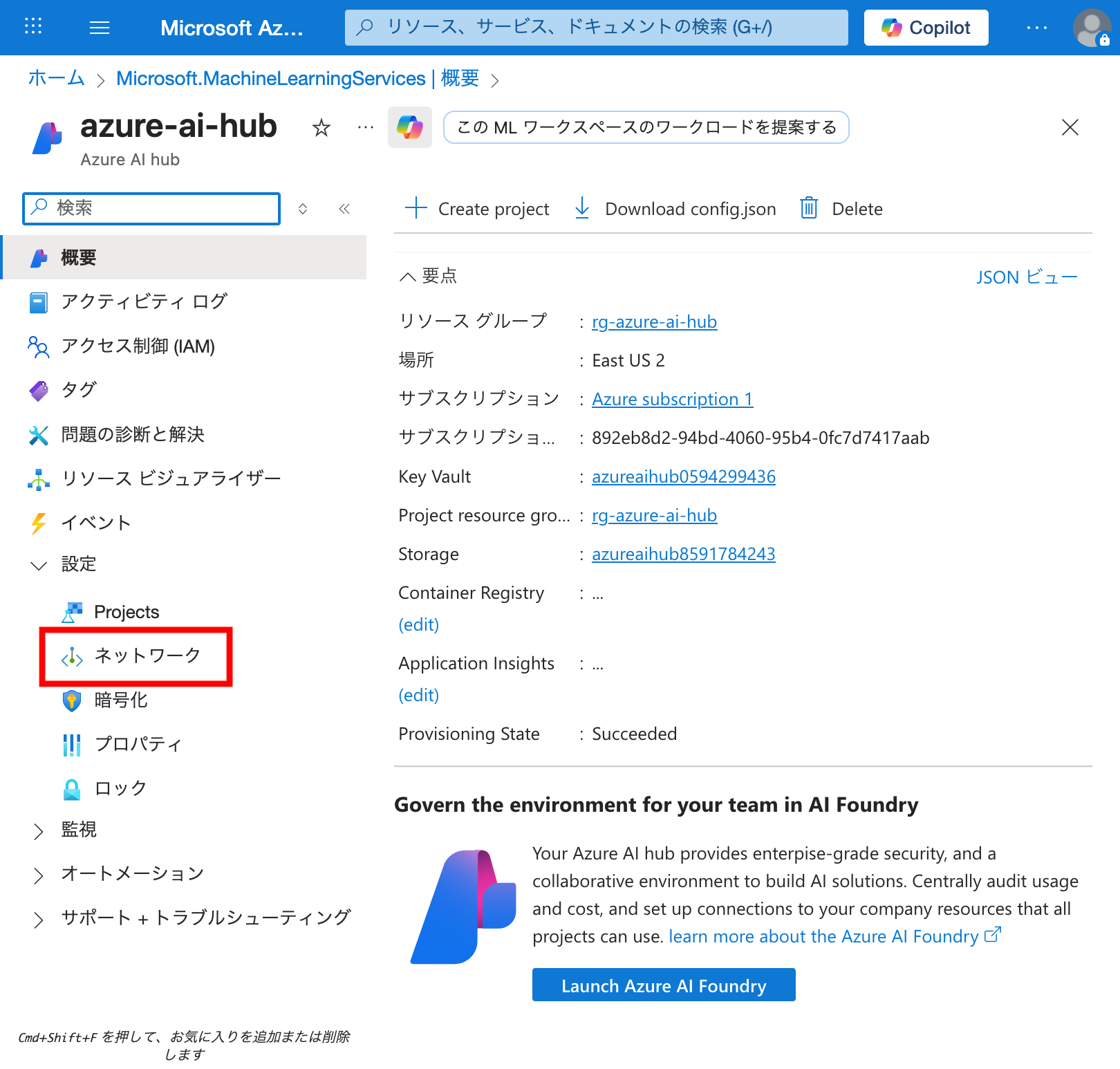Open the Azure portal apps grid icon
Image resolution: width=1120 pixels, height=1069 pixels.
(33, 27)
